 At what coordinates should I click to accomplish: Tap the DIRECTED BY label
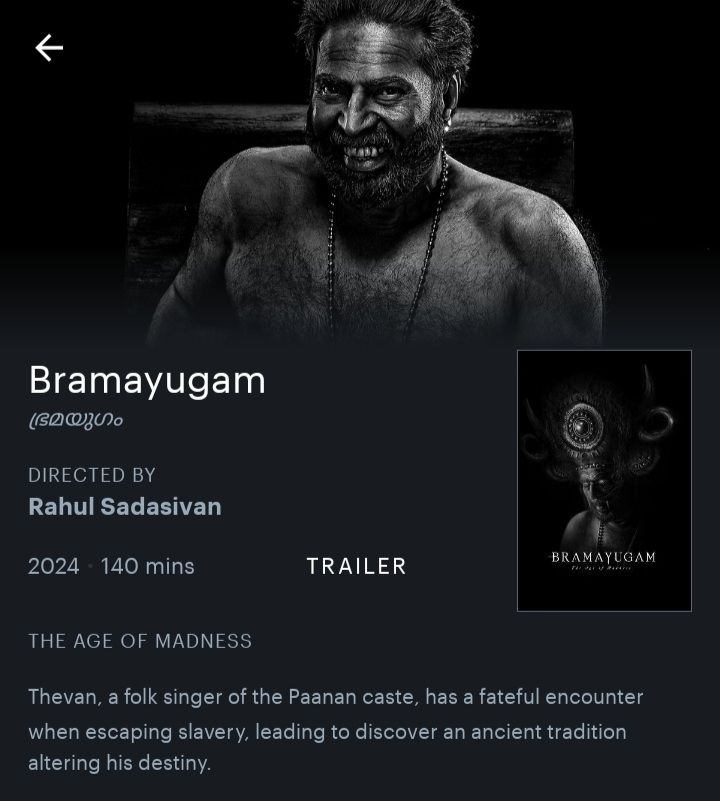(x=92, y=475)
